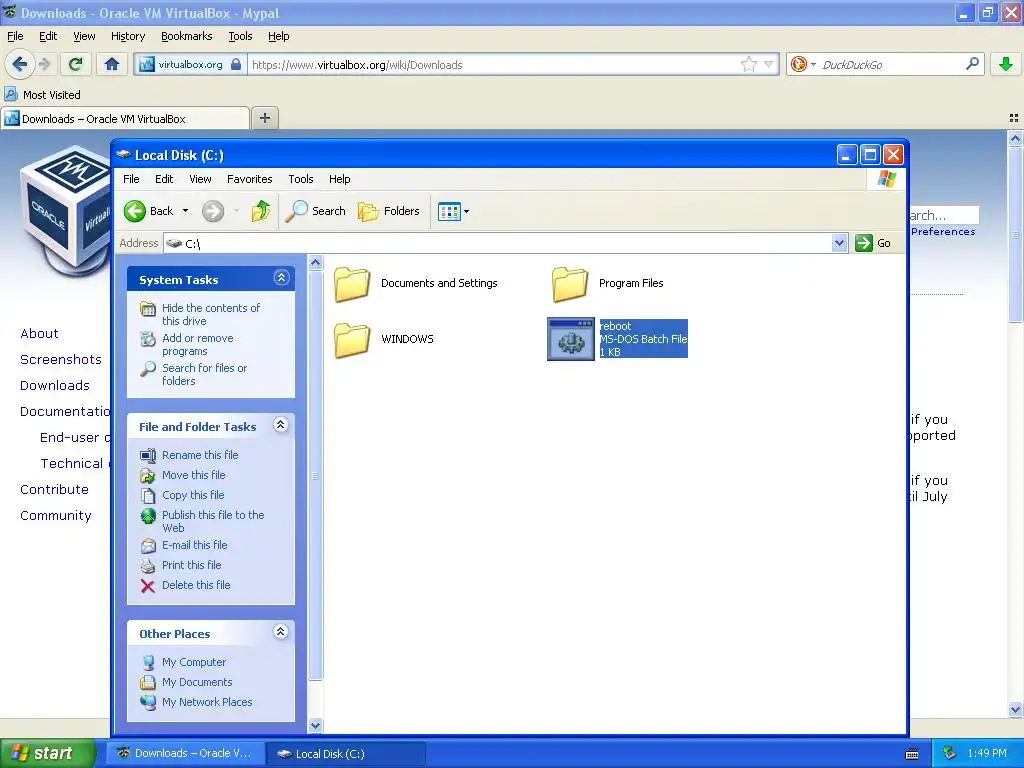Open the Explorer Tools menu
1024x768 pixels.
(x=300, y=179)
